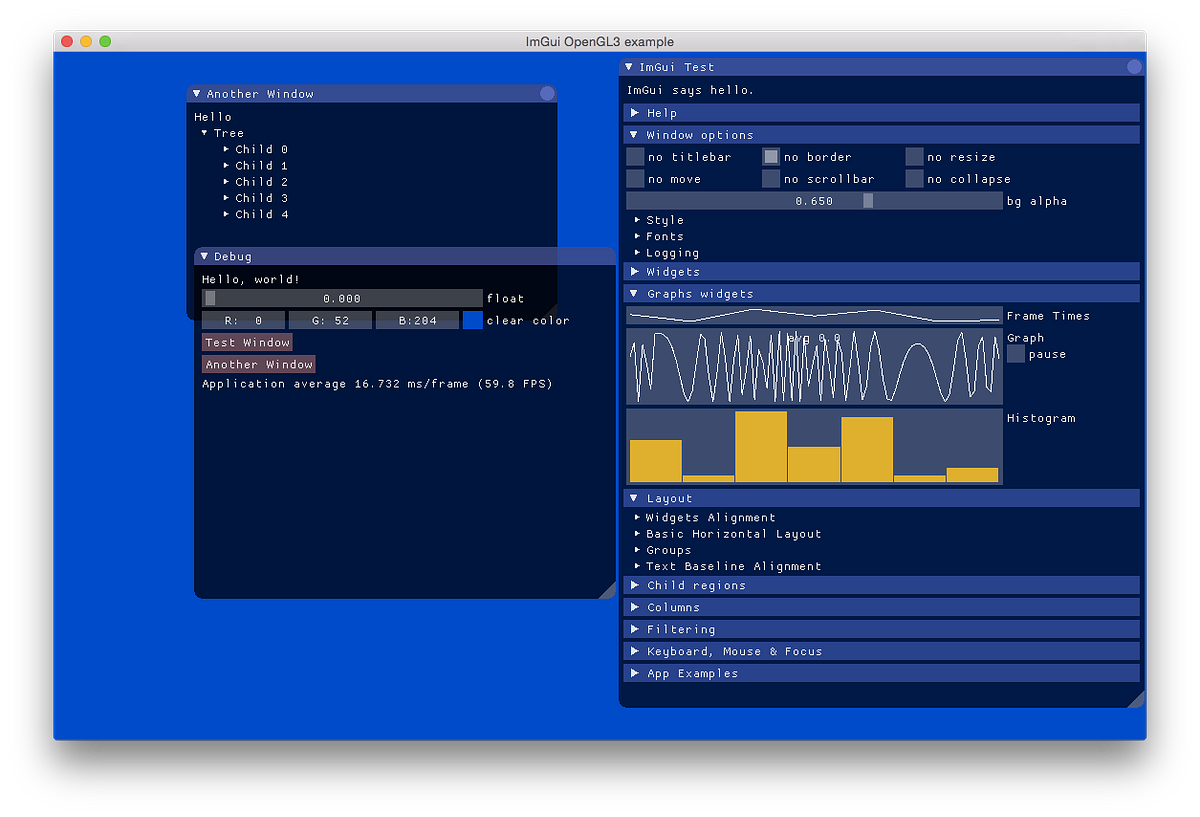Toggle the 'no border' option
Screen dimensions: 1200x817
[x=771, y=156]
